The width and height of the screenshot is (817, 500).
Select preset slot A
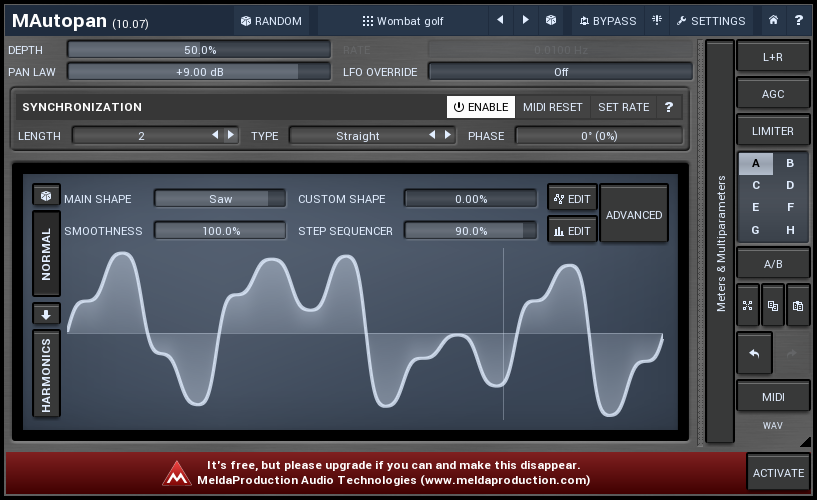pos(756,164)
